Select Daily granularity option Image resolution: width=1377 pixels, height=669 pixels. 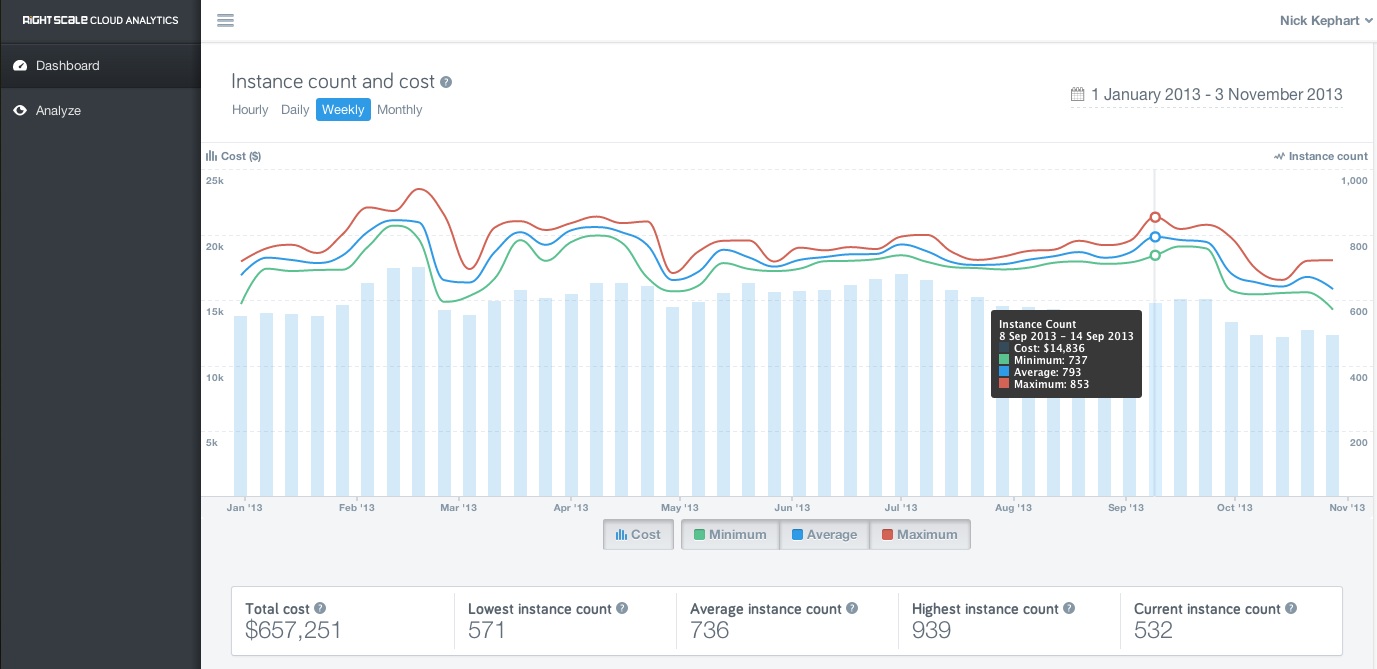(x=295, y=110)
